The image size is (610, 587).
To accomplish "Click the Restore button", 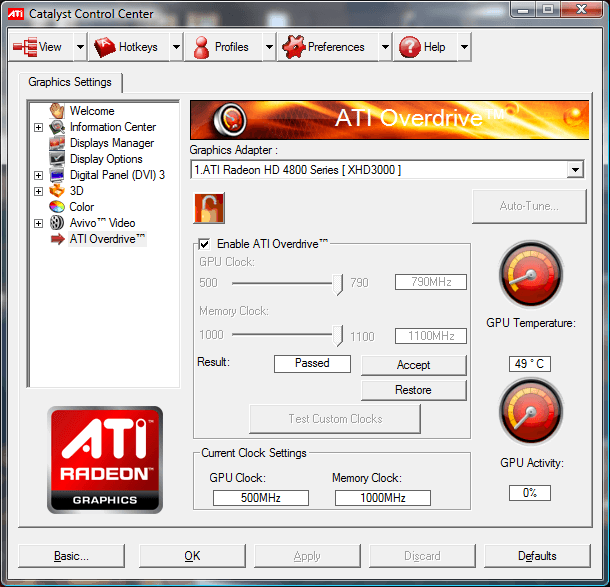I will click(413, 390).
